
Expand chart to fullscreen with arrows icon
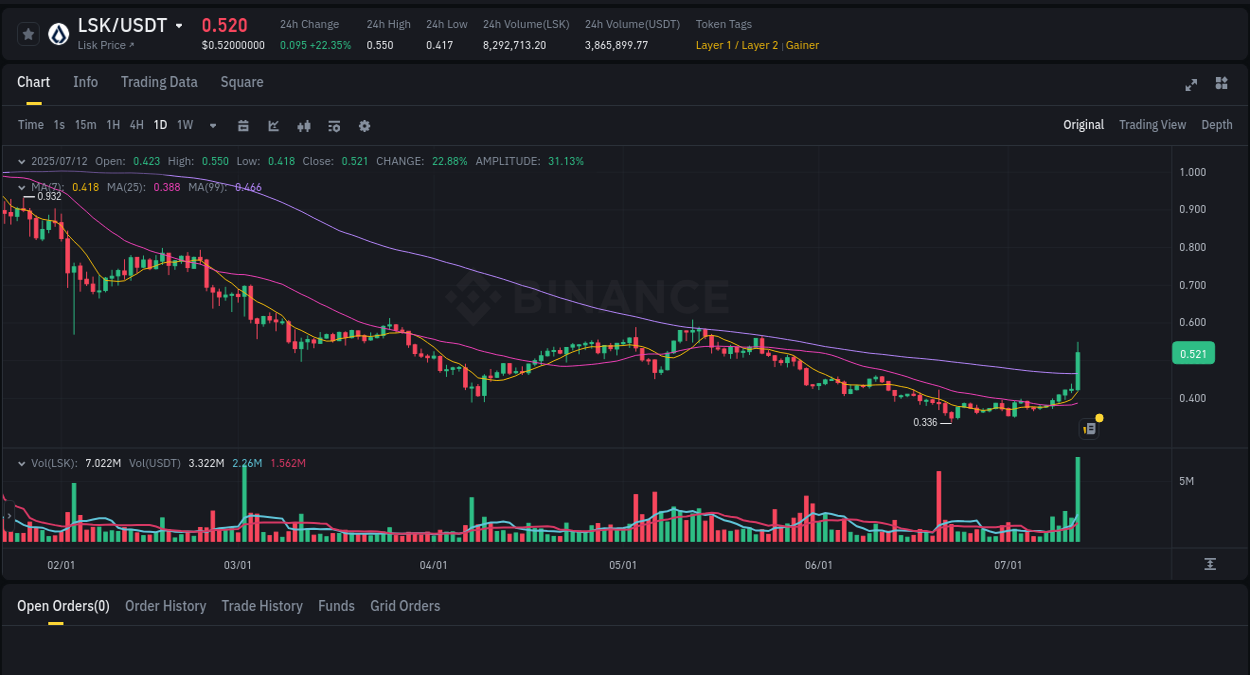pos(1191,85)
